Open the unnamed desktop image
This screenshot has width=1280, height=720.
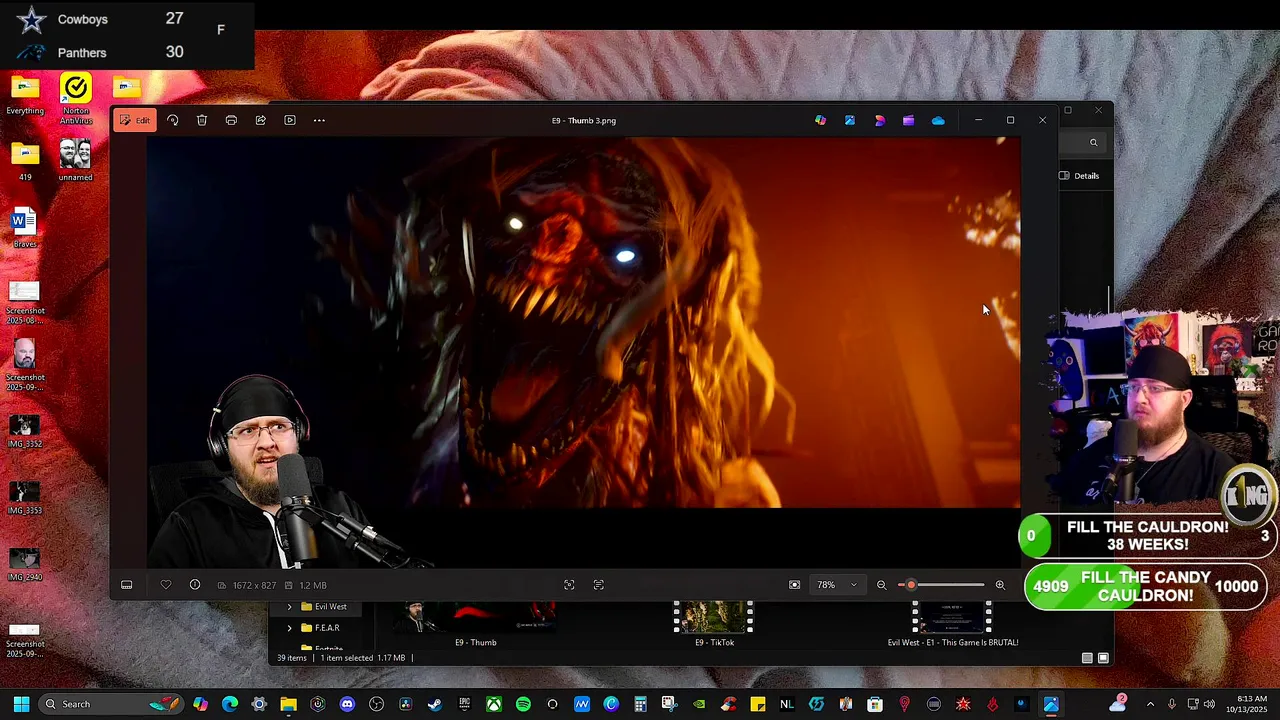[x=76, y=161]
